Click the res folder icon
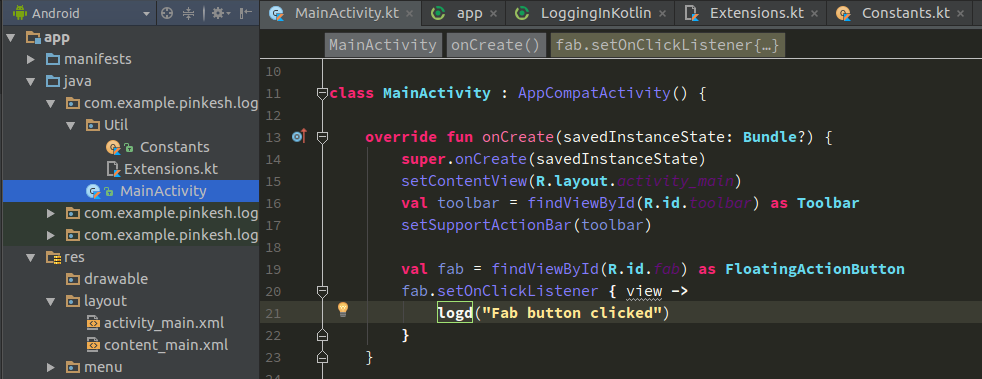Viewport: 982px width, 379px height. pos(53,257)
